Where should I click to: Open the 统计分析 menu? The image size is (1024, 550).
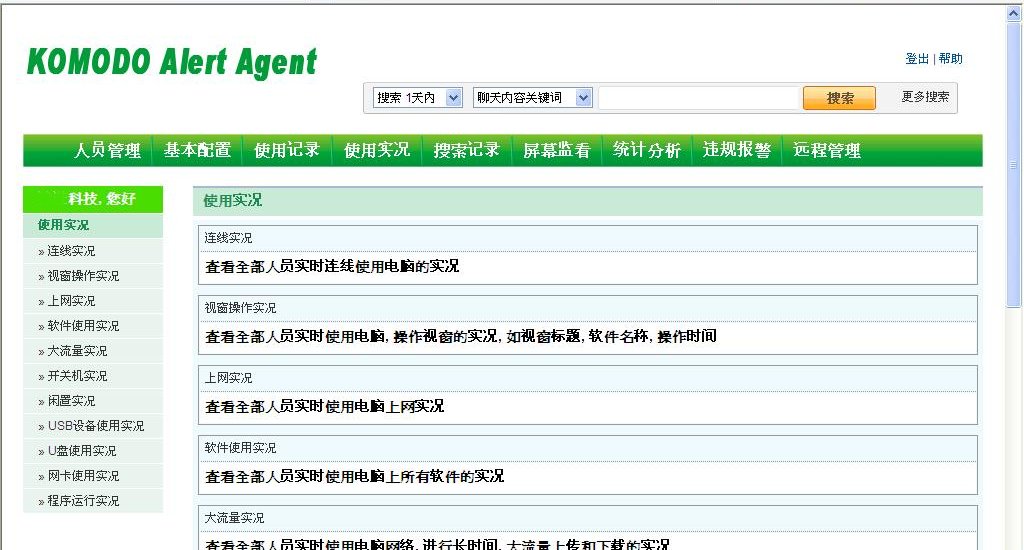(647, 150)
